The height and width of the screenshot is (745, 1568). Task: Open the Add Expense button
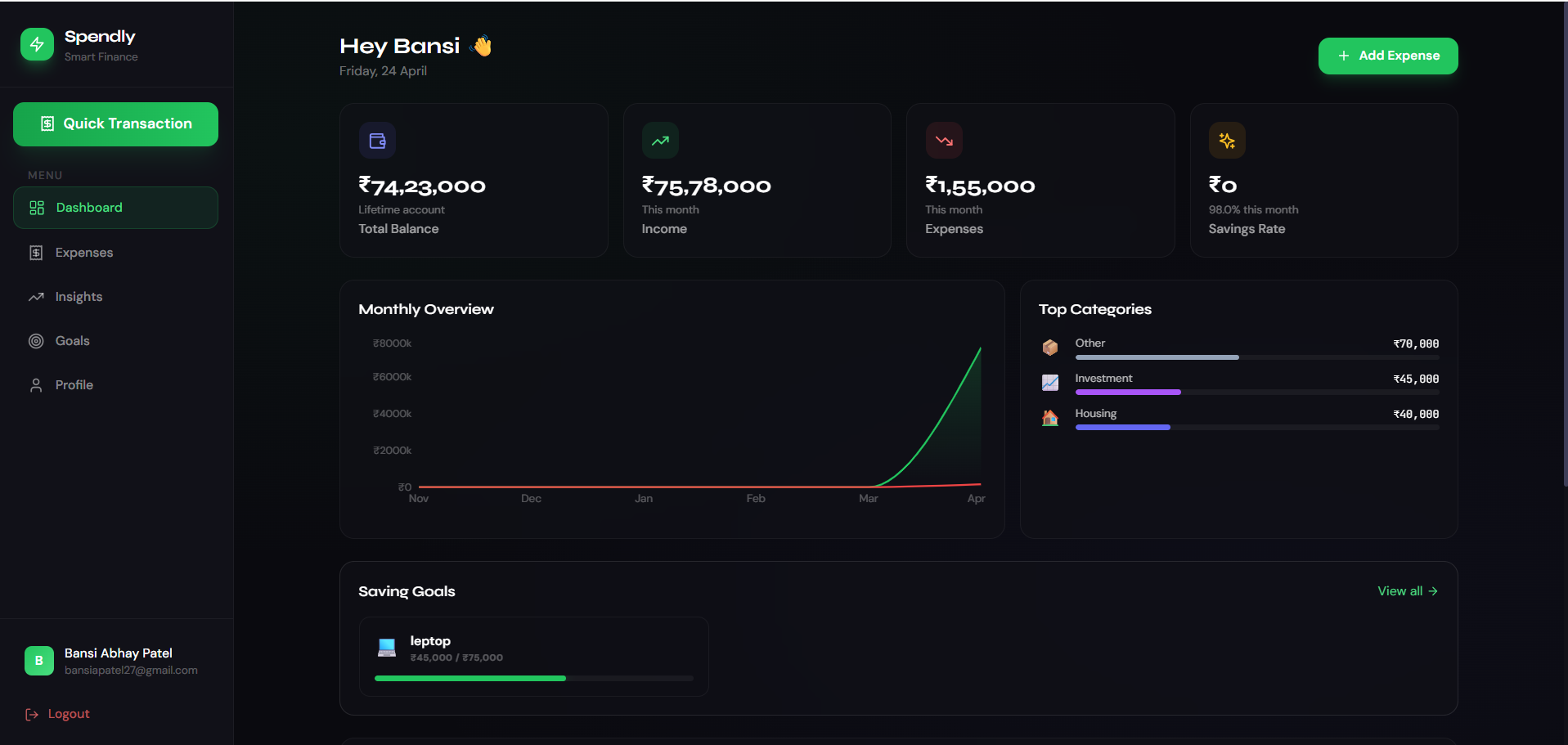click(1387, 56)
